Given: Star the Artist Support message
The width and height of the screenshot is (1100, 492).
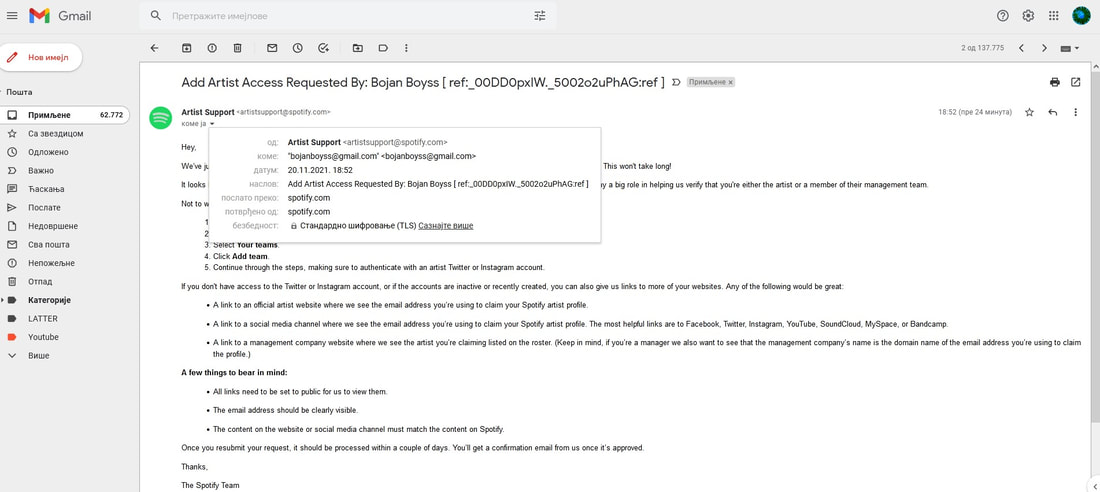Looking at the screenshot, I should click(1029, 112).
